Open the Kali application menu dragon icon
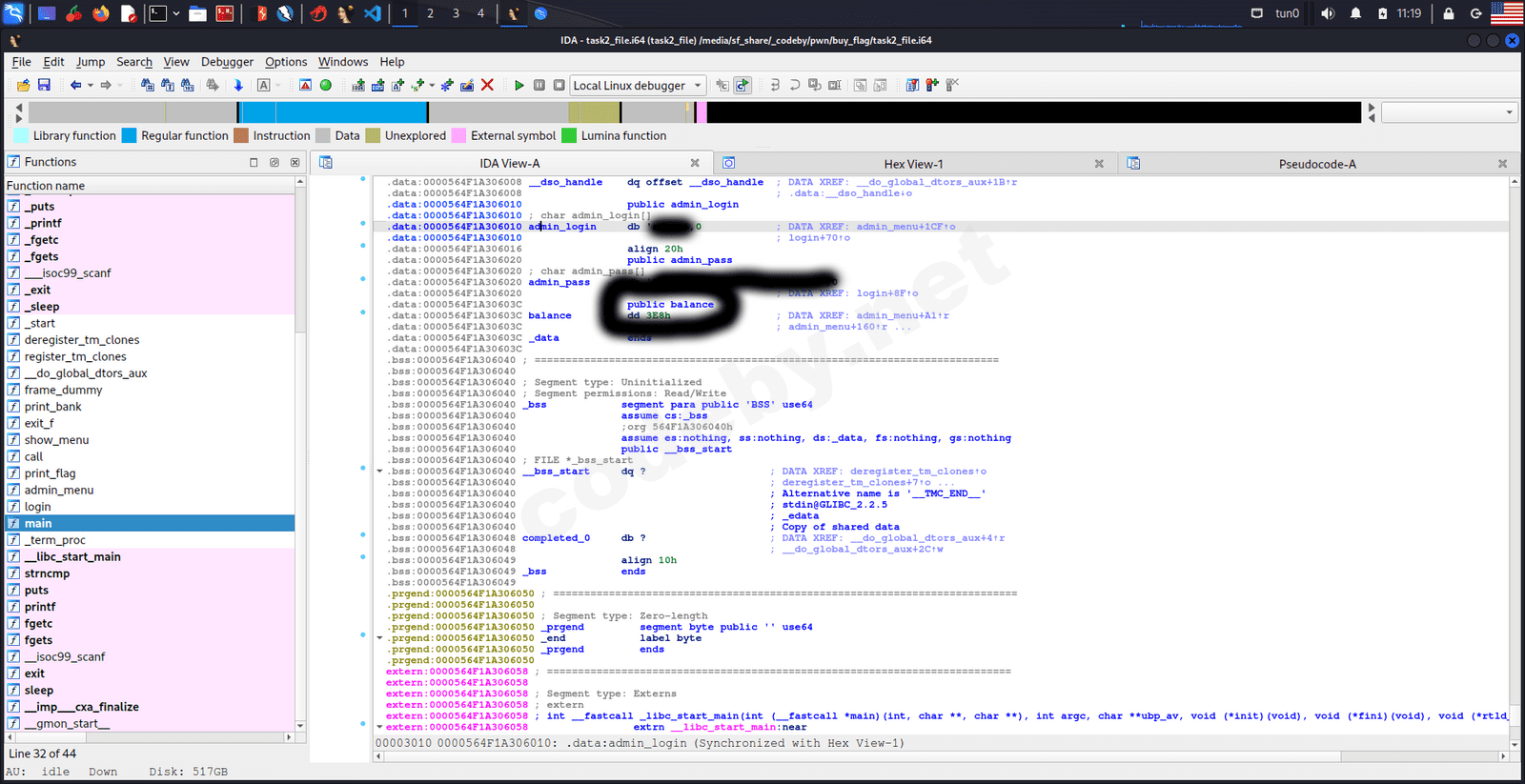The image size is (1525, 784). pyautogui.click(x=13, y=13)
